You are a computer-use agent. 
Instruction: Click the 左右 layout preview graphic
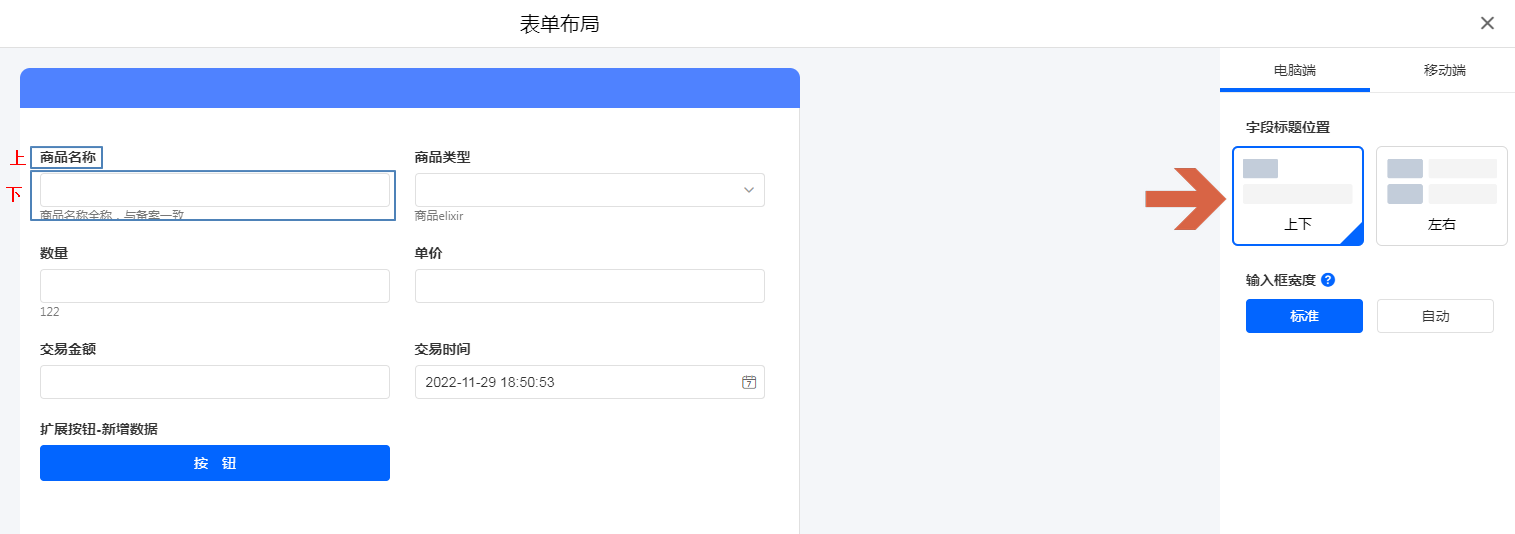pos(1441,181)
